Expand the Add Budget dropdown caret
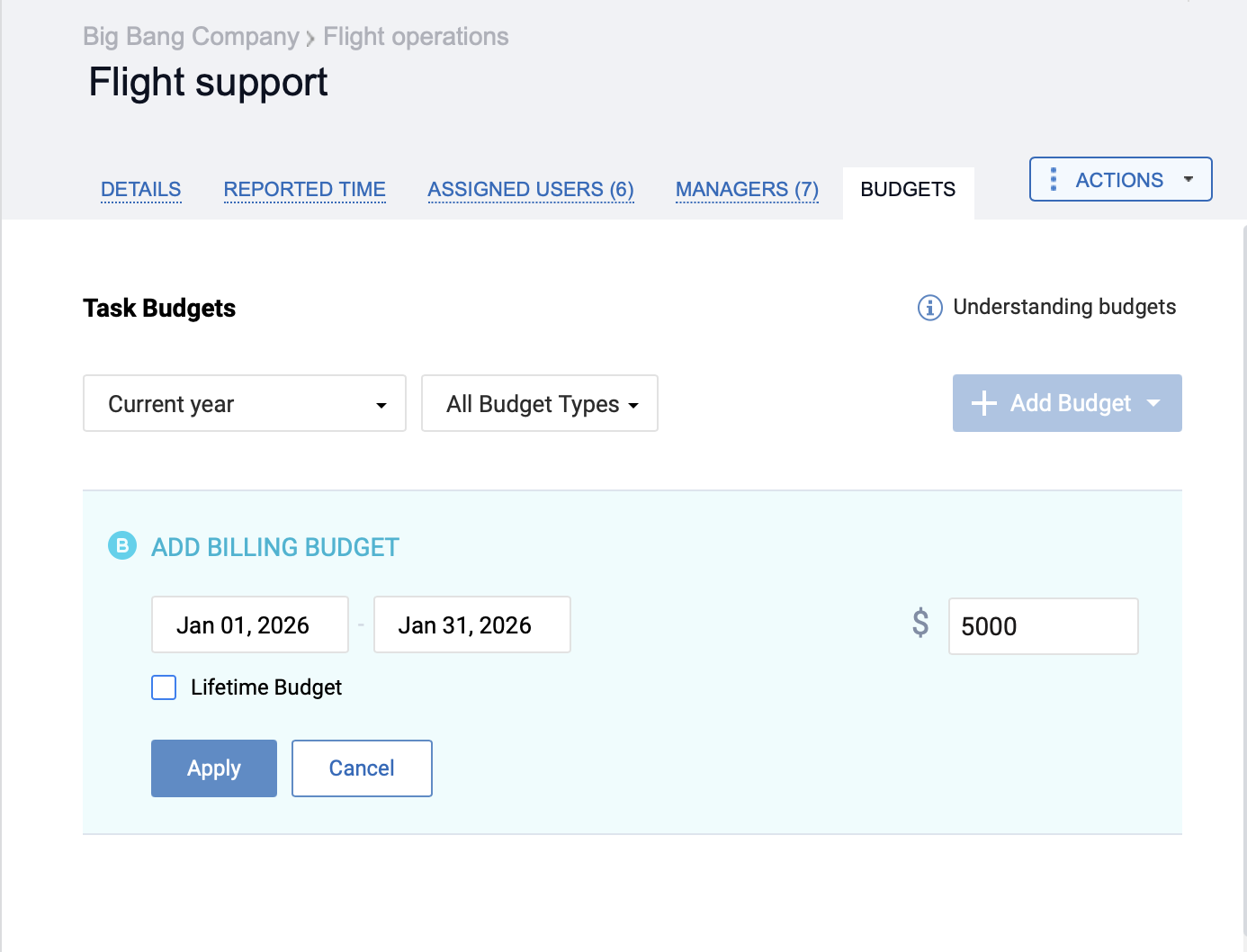Image resolution: width=1247 pixels, height=952 pixels. coord(1153,403)
